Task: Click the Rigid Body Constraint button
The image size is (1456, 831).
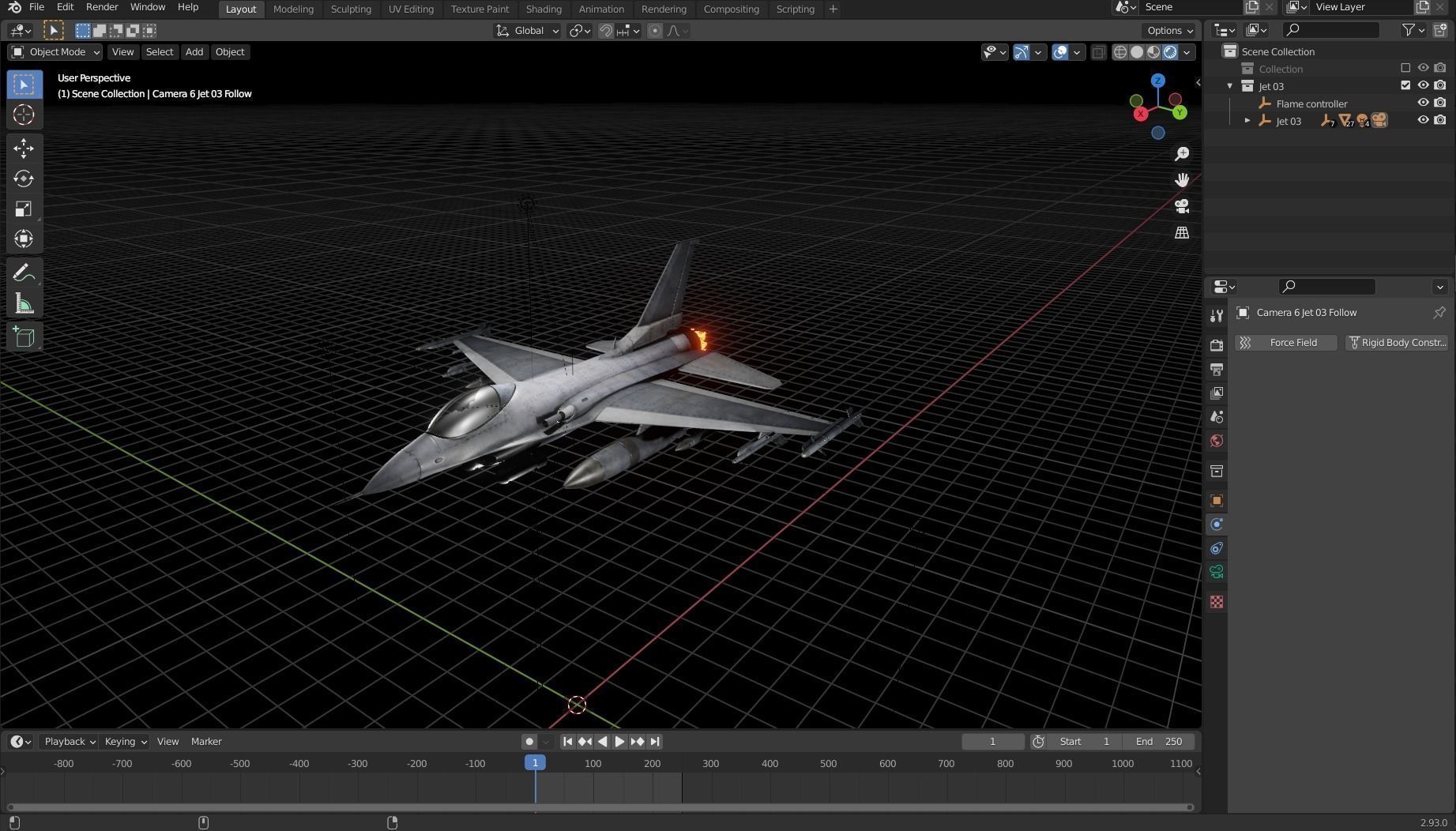Action: click(1397, 342)
